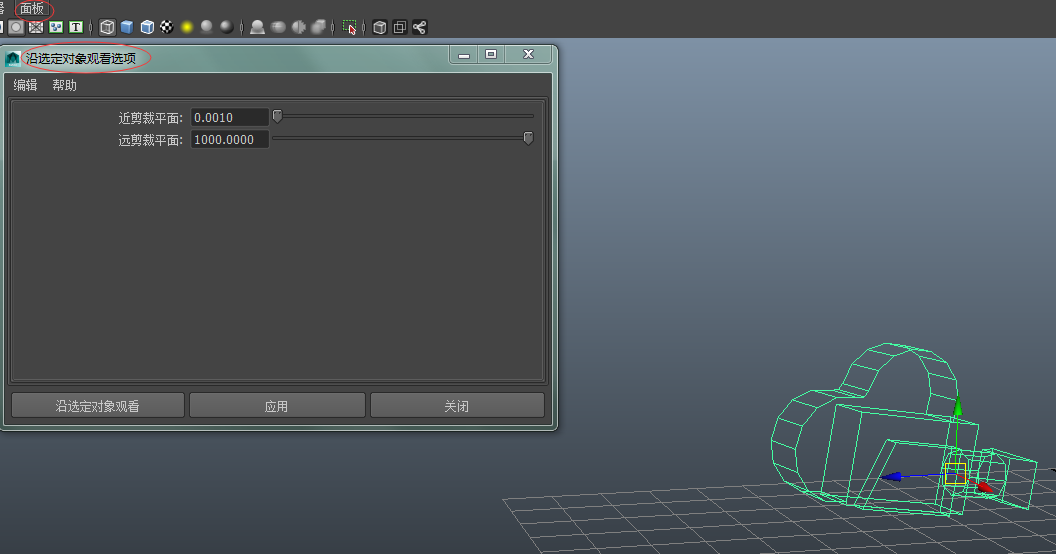Viewport: 1056px width, 554px height.
Task: Click the 沿选定对象观看 button
Action: point(98,406)
